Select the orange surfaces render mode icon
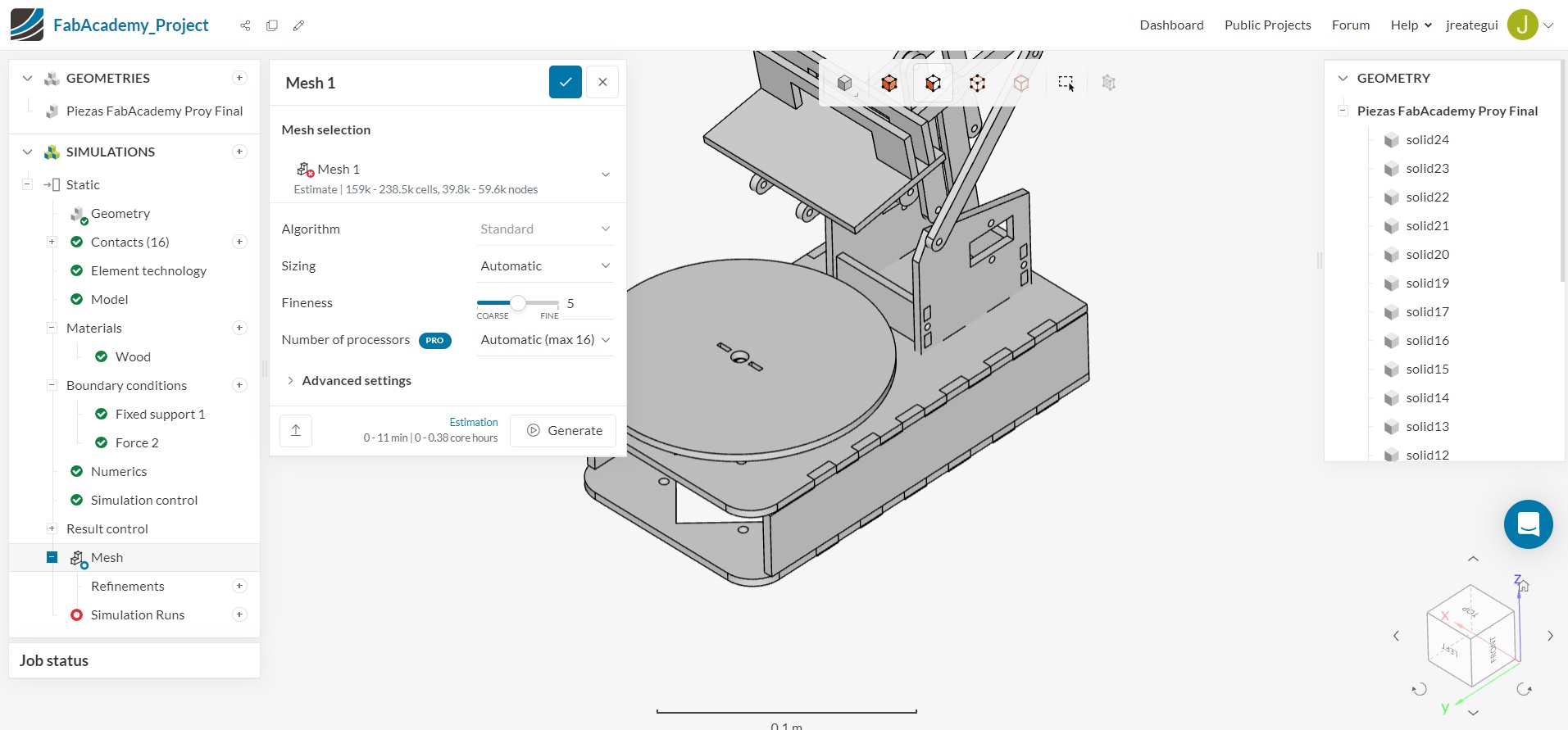The width and height of the screenshot is (1568, 730). coord(889,83)
